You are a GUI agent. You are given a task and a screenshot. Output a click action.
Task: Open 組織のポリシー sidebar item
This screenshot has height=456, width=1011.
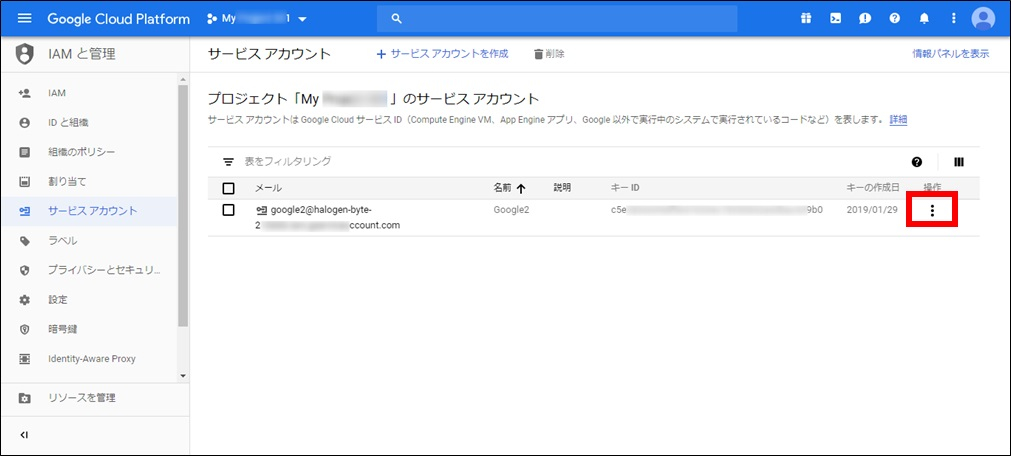tap(89, 152)
